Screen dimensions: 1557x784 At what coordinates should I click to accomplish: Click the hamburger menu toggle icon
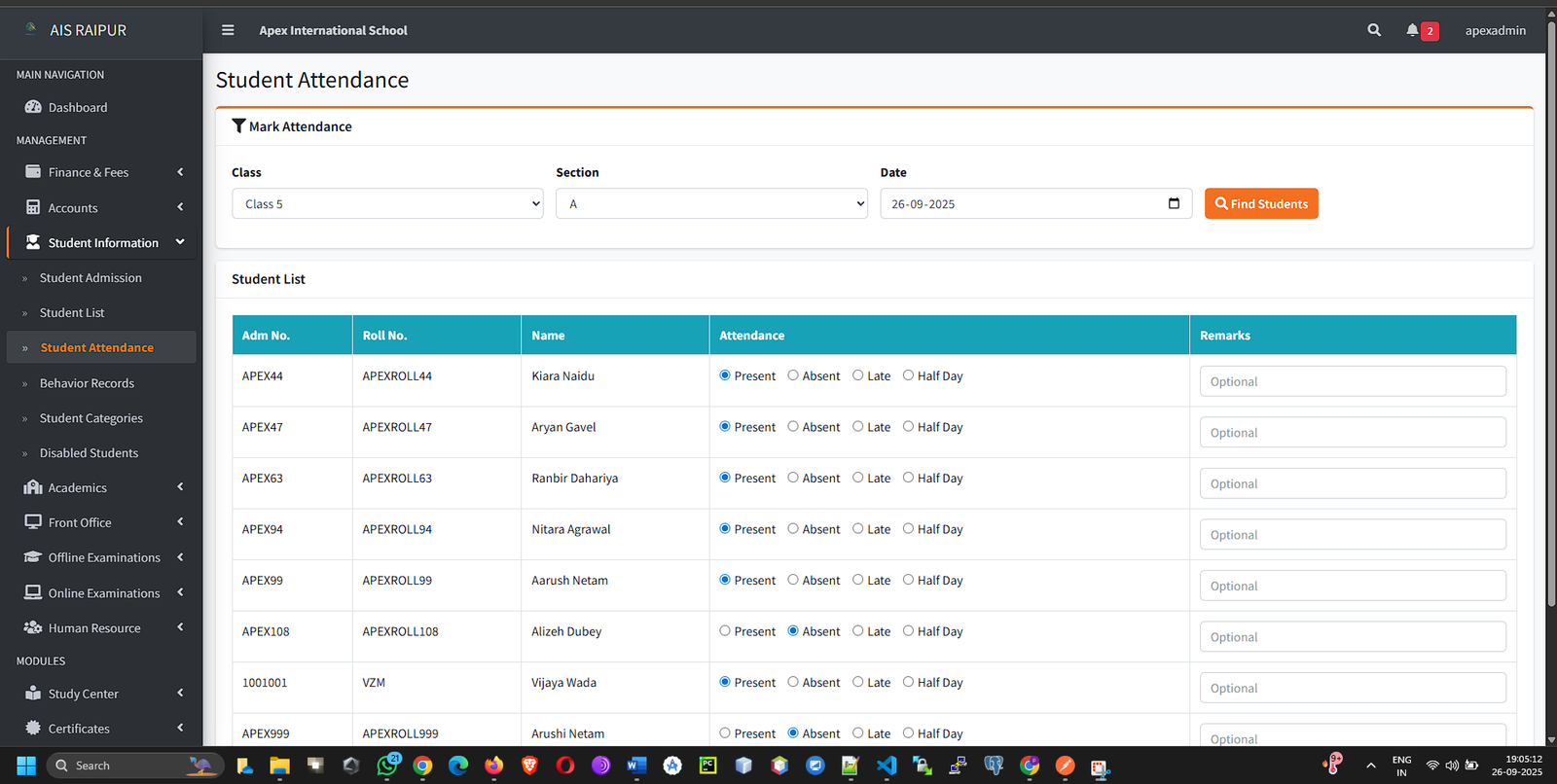pos(228,30)
